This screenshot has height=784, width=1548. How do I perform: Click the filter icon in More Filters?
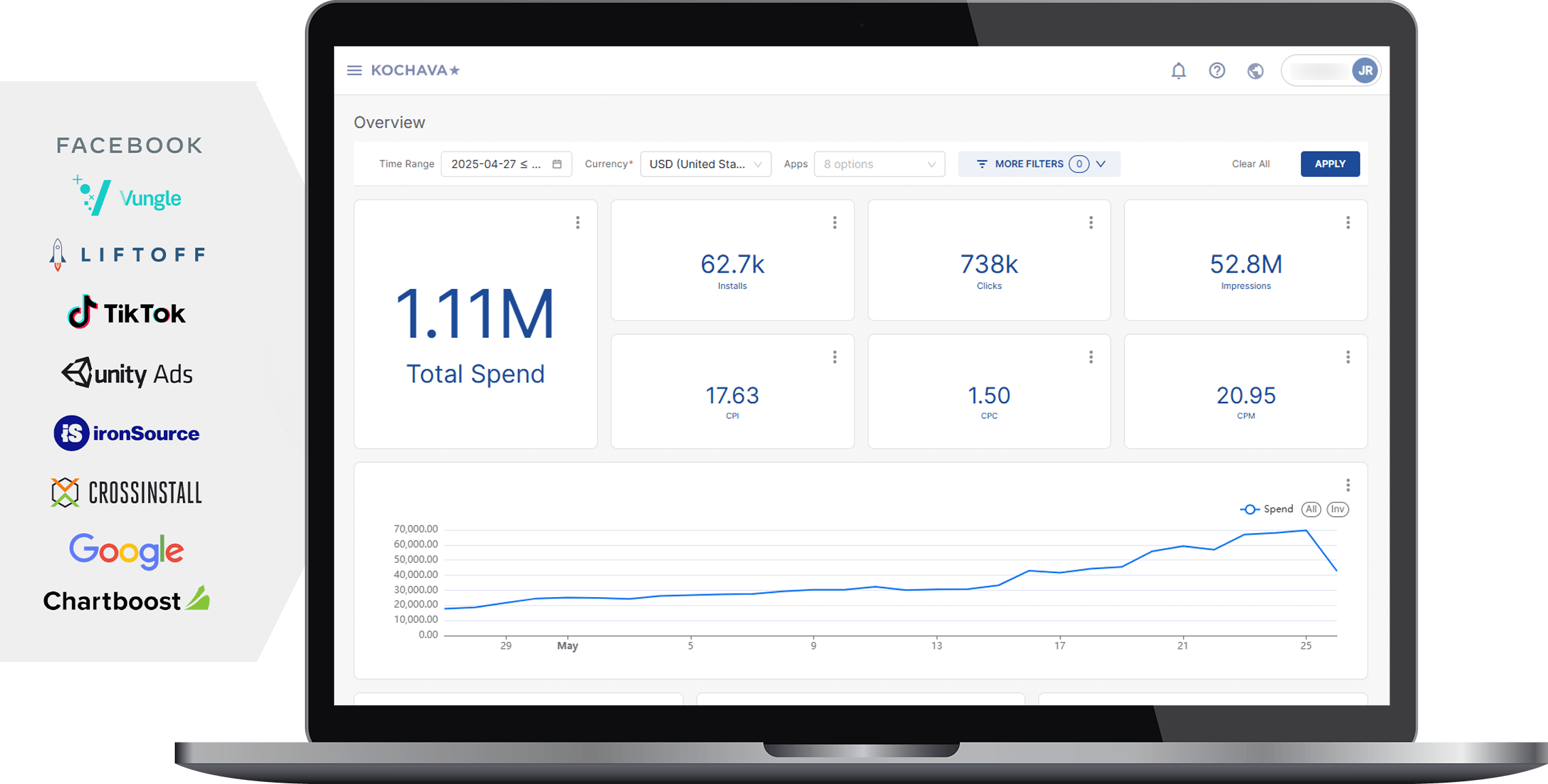tap(981, 164)
